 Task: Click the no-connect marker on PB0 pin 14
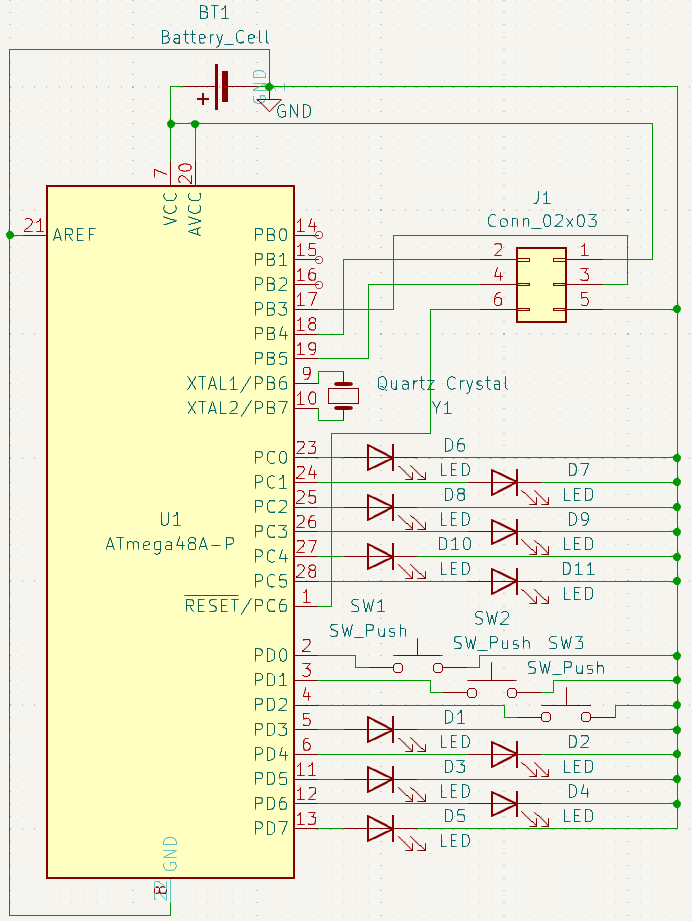(319, 235)
